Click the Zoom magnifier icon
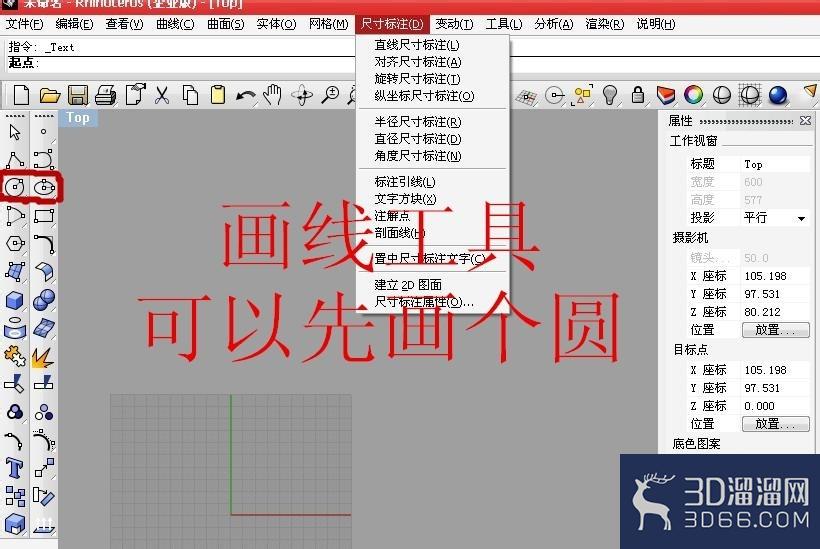This screenshot has height=549, width=820. [330, 95]
